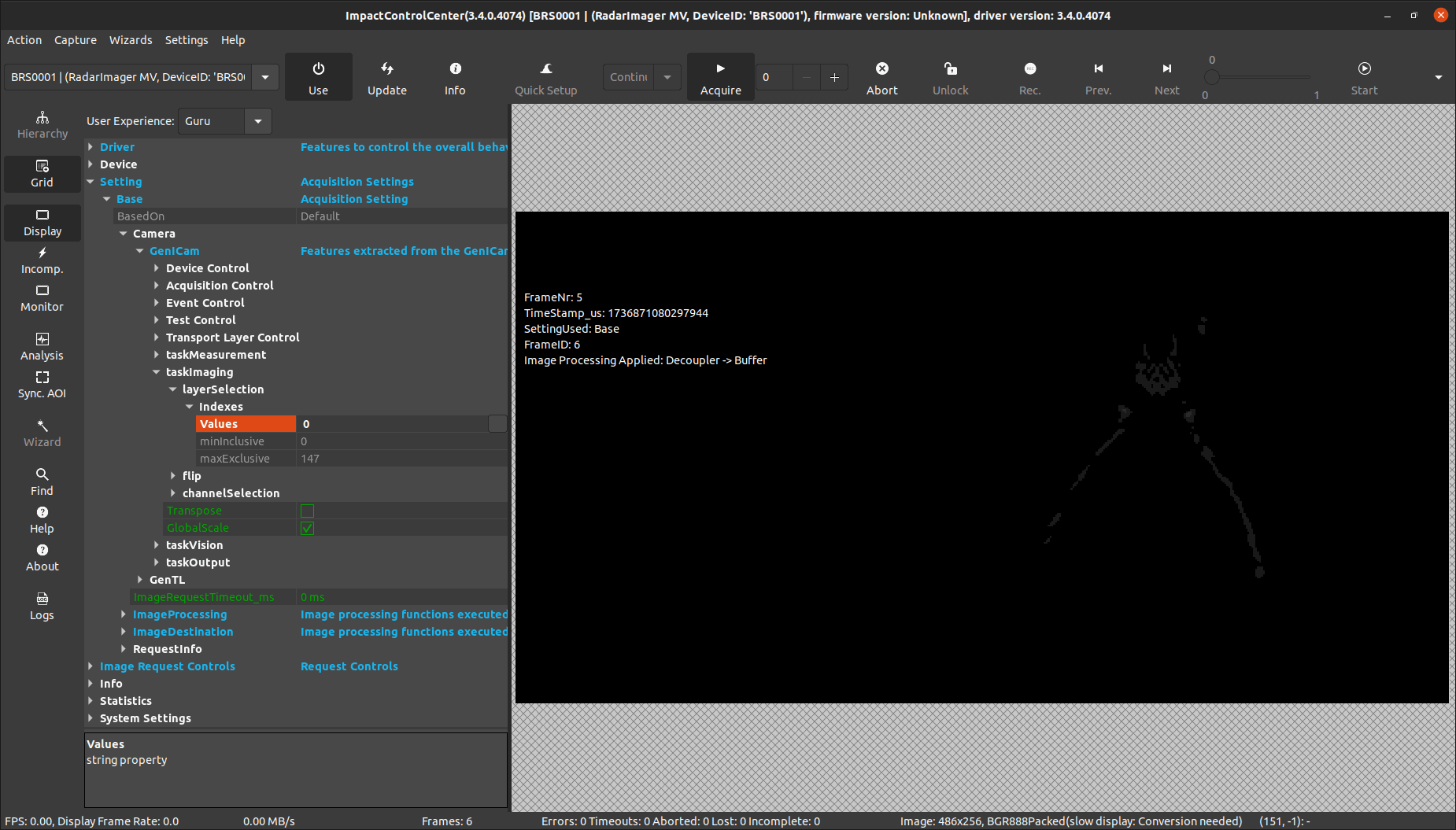Collapse the taskImaging tree node

[x=157, y=372]
